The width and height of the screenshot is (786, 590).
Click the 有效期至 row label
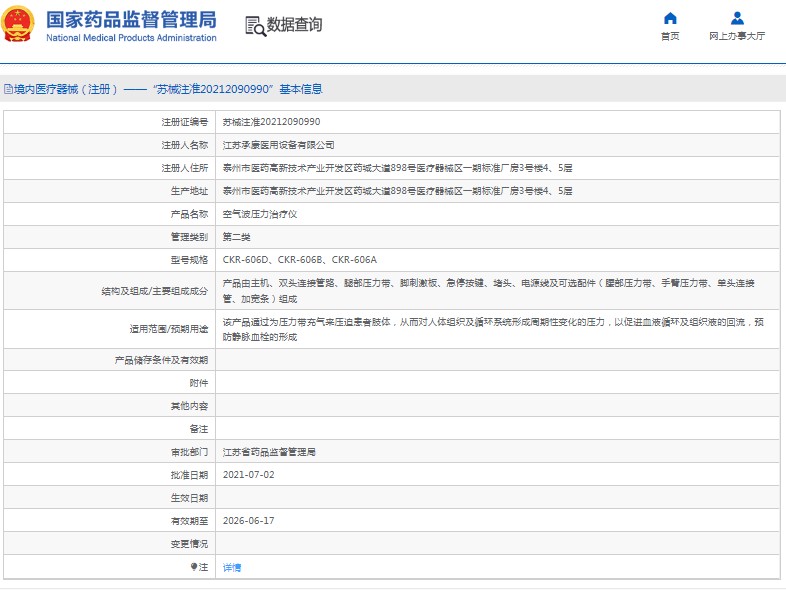[189, 521]
